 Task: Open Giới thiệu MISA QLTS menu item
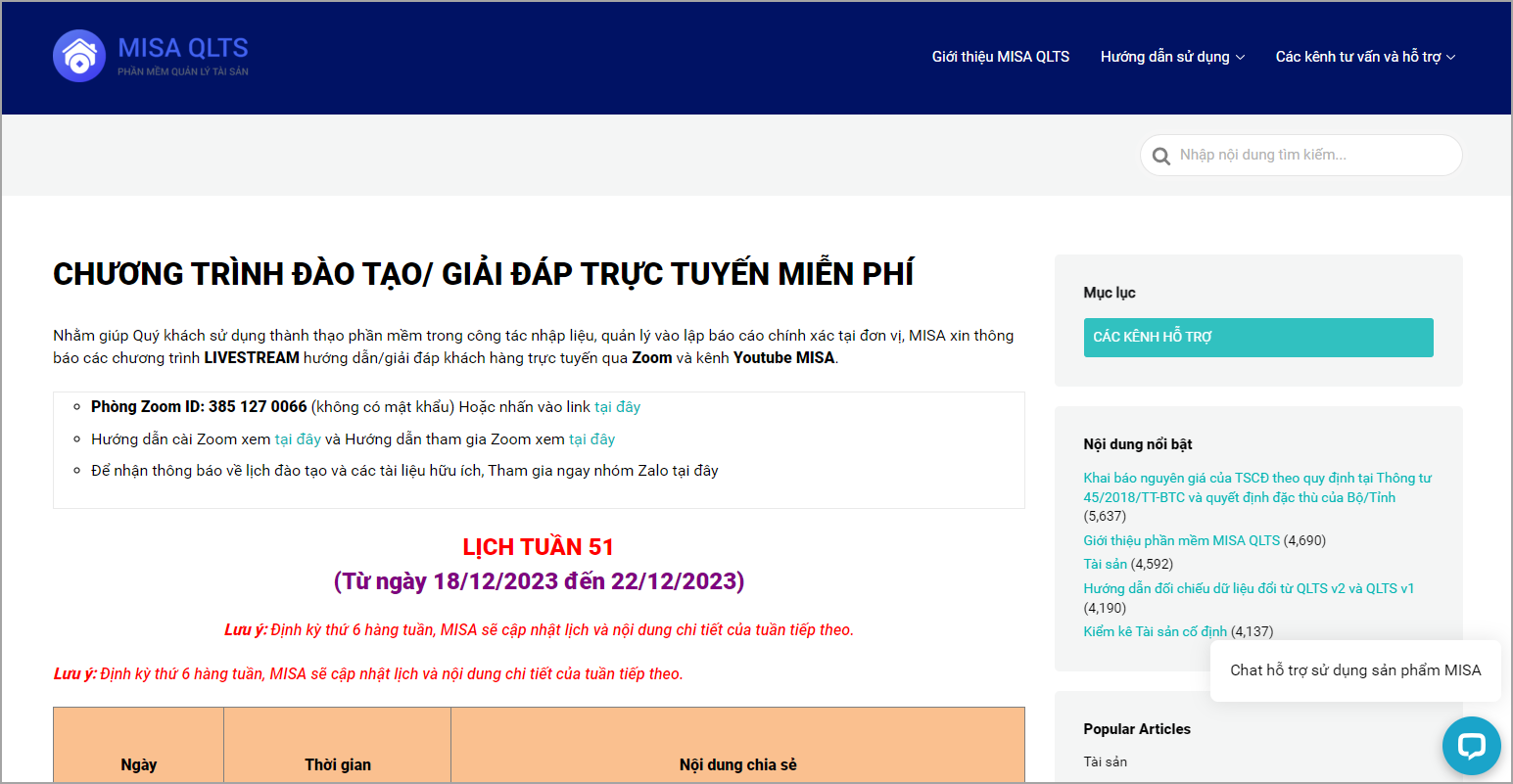pos(1001,57)
